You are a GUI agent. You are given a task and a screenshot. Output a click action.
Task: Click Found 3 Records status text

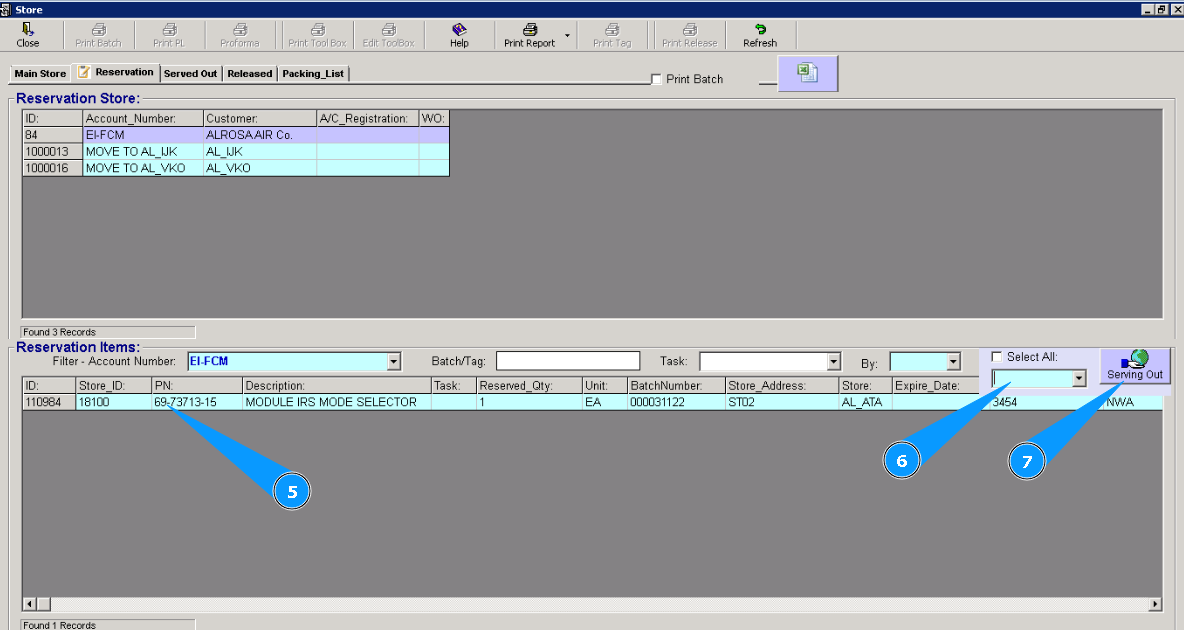point(59,332)
